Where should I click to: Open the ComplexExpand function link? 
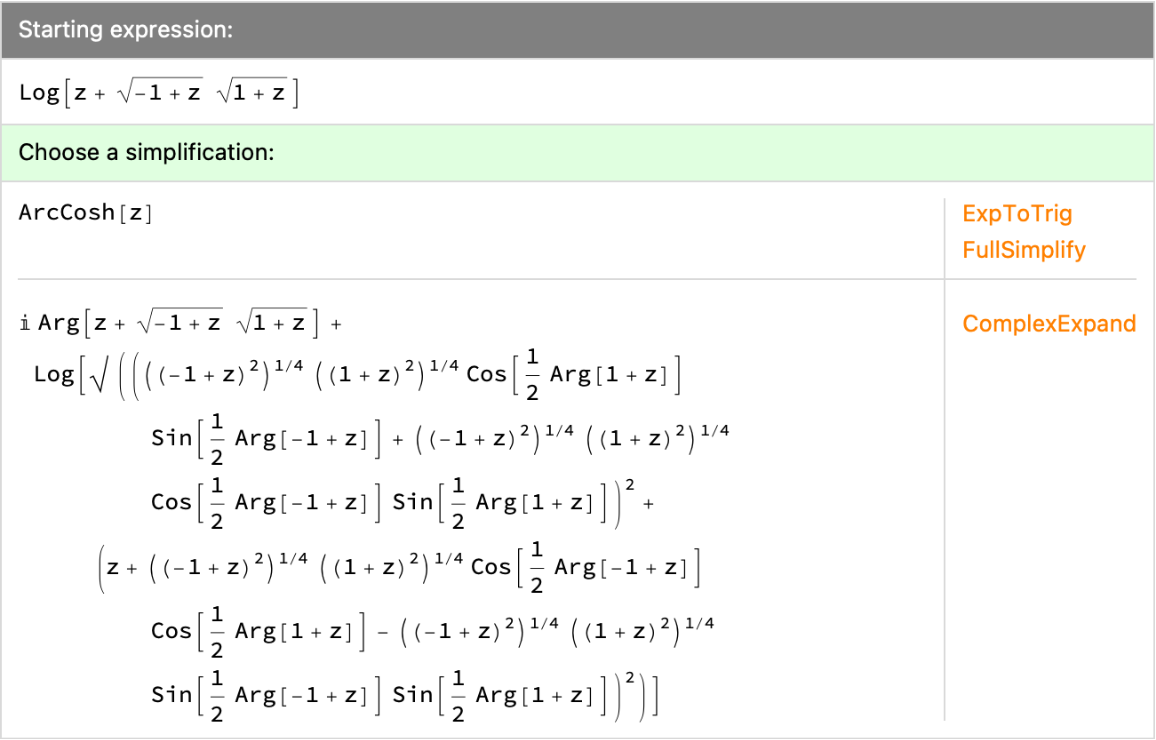pos(1048,324)
